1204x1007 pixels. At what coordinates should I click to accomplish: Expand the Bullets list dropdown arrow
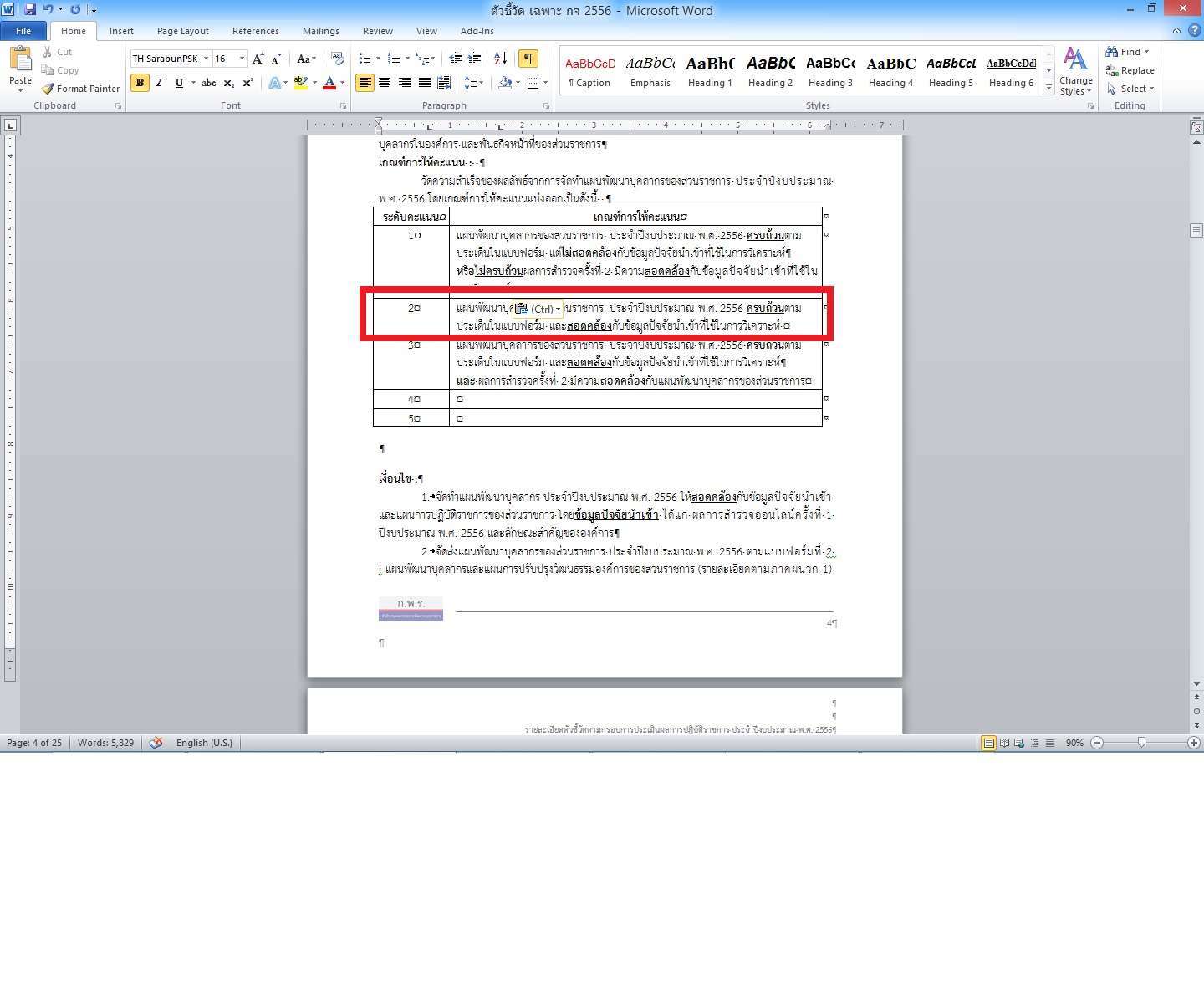click(x=378, y=59)
